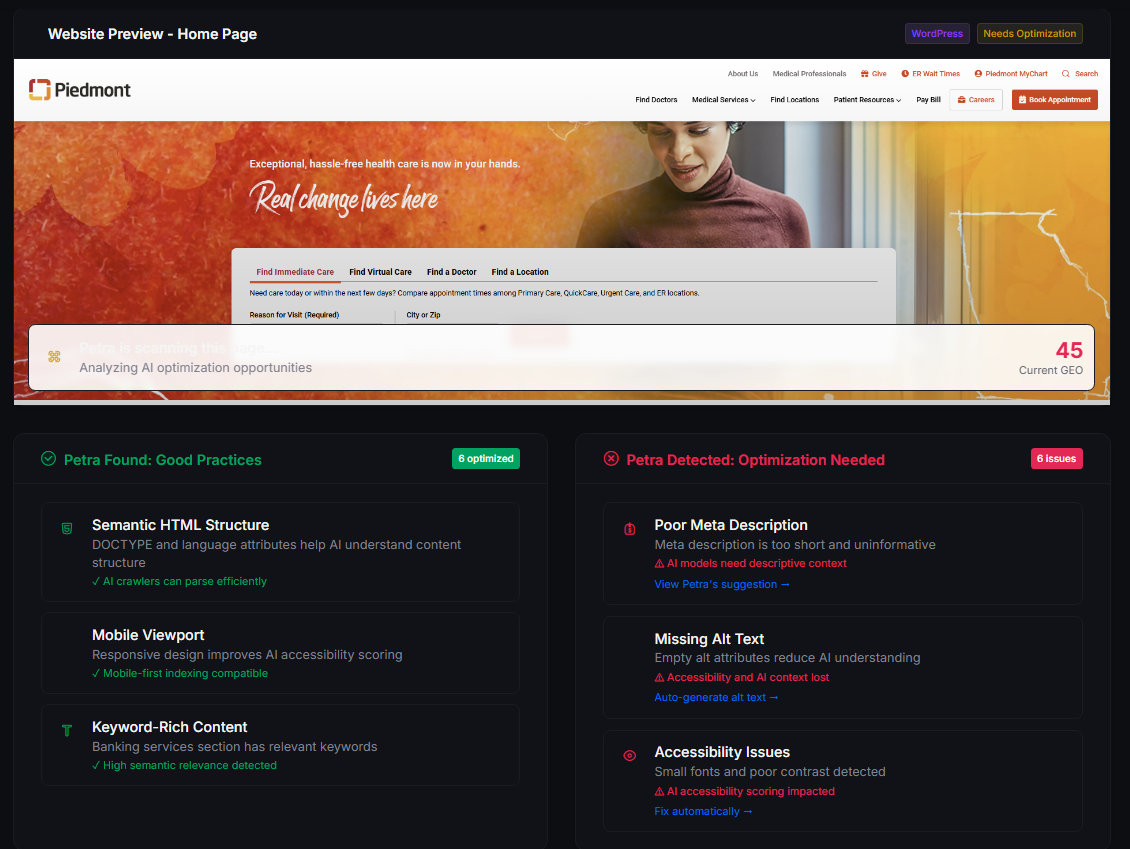The image size is (1130, 849).
Task: Click the red X icon beside Optimization Needed
Action: pyautogui.click(x=611, y=458)
